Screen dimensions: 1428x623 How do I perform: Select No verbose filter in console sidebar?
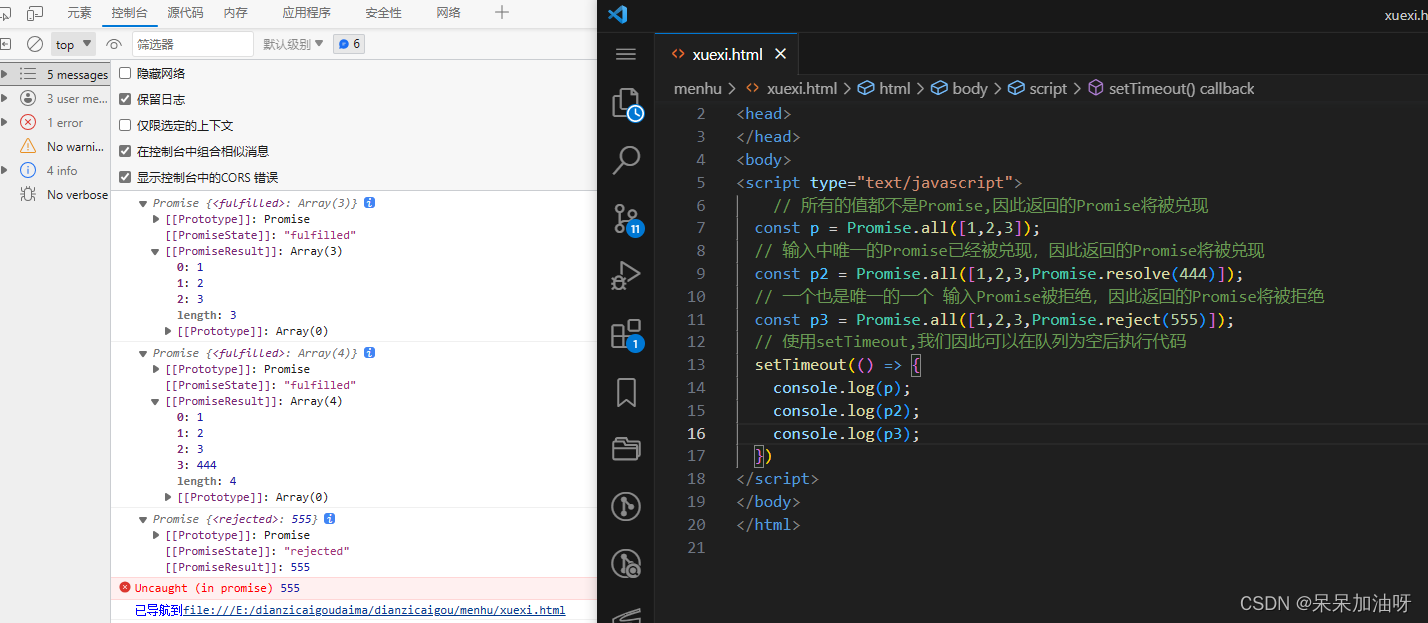point(55,195)
